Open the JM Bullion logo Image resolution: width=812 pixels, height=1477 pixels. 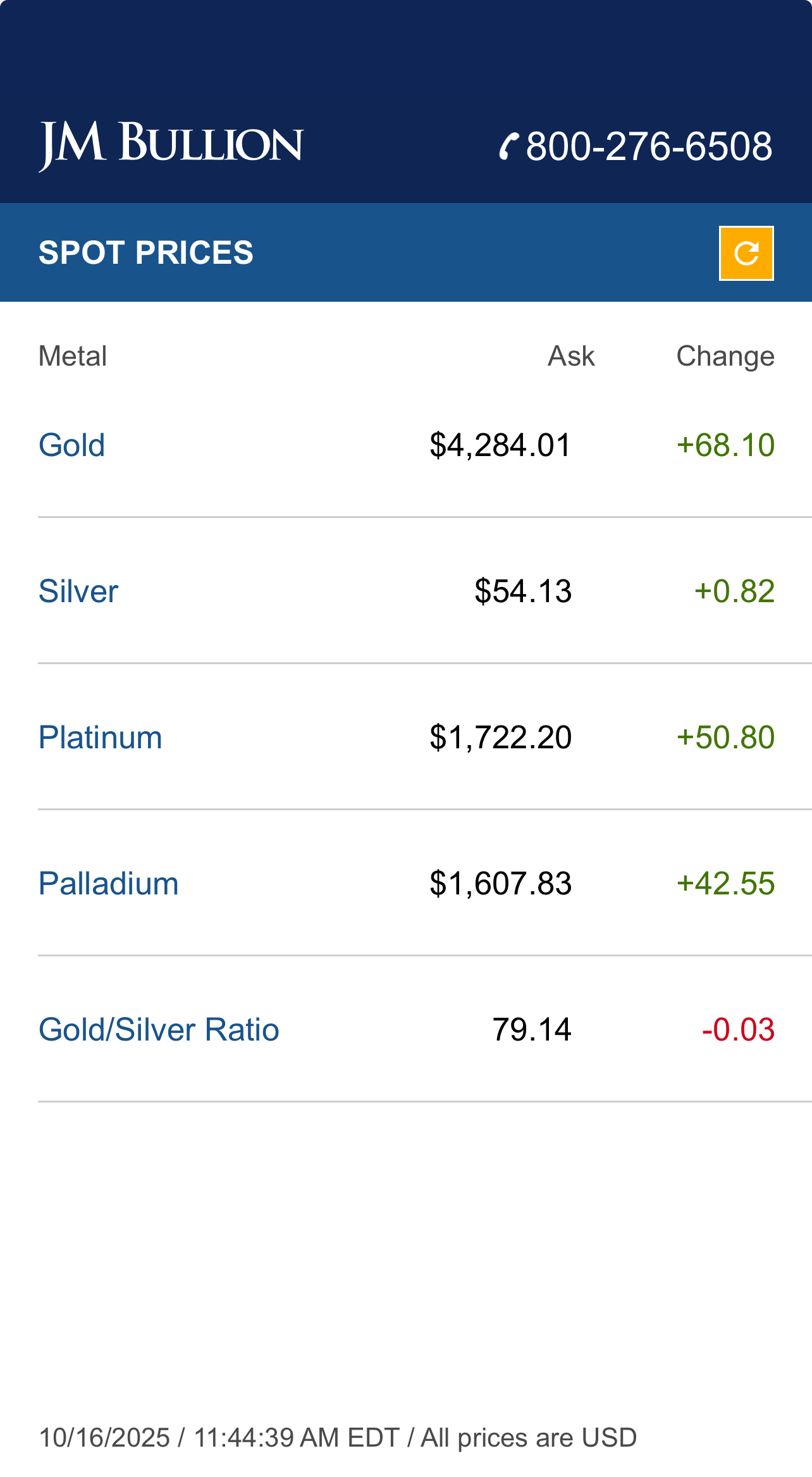[x=171, y=145]
